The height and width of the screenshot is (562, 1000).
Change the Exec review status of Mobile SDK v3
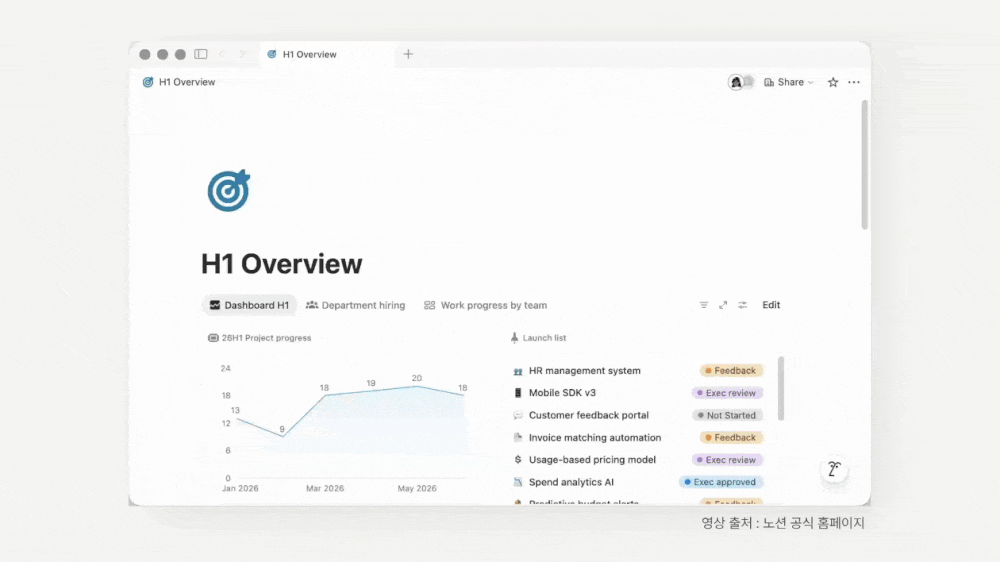(x=727, y=393)
